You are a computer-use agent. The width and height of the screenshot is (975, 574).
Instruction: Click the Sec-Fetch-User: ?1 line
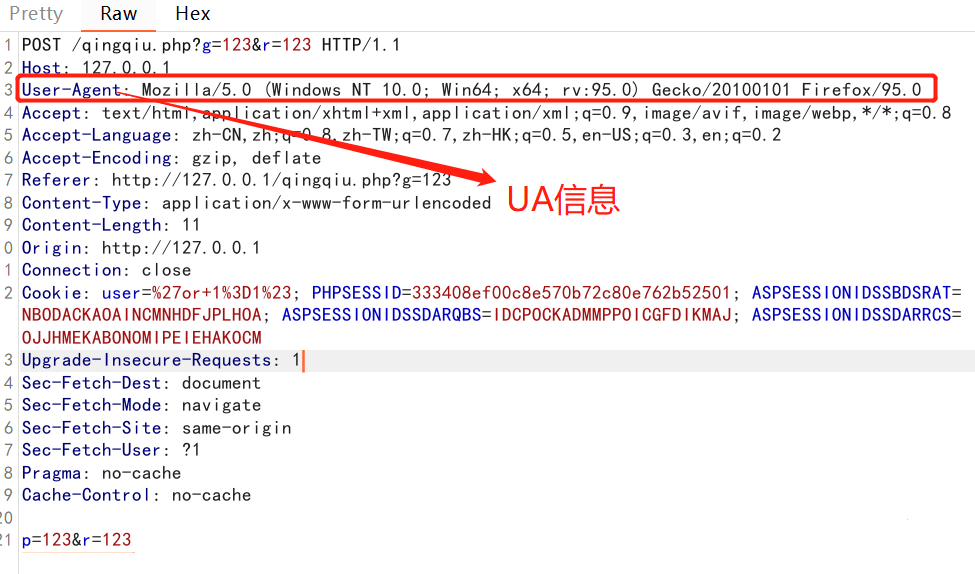coord(111,450)
